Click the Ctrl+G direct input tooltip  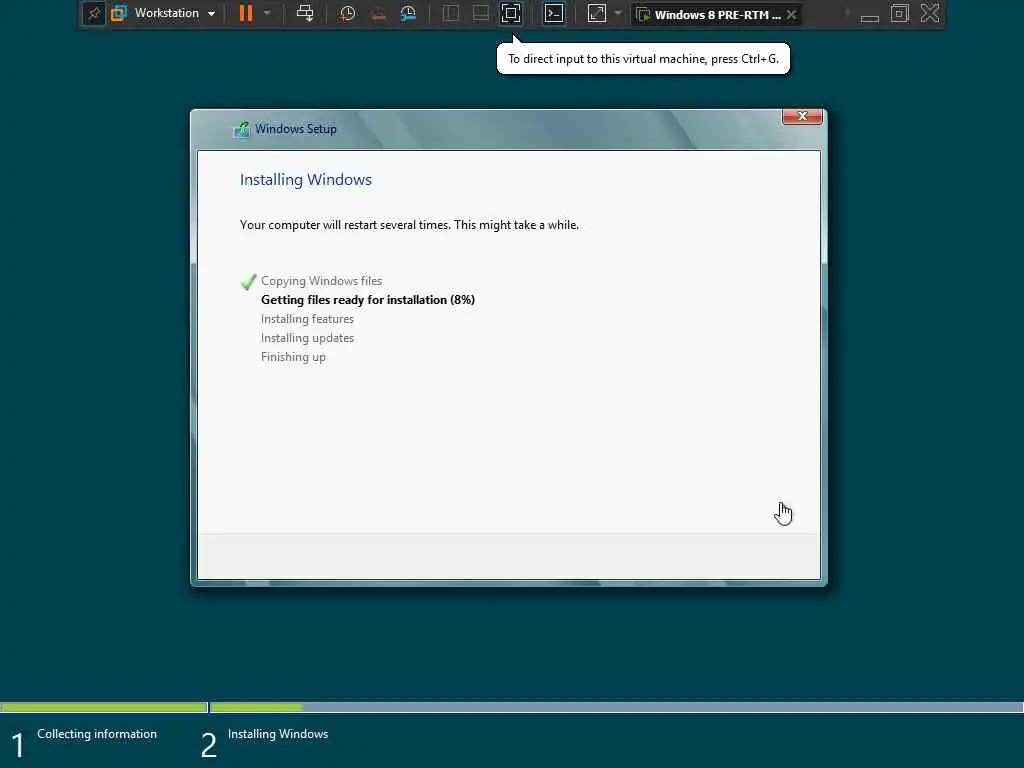coord(643,59)
